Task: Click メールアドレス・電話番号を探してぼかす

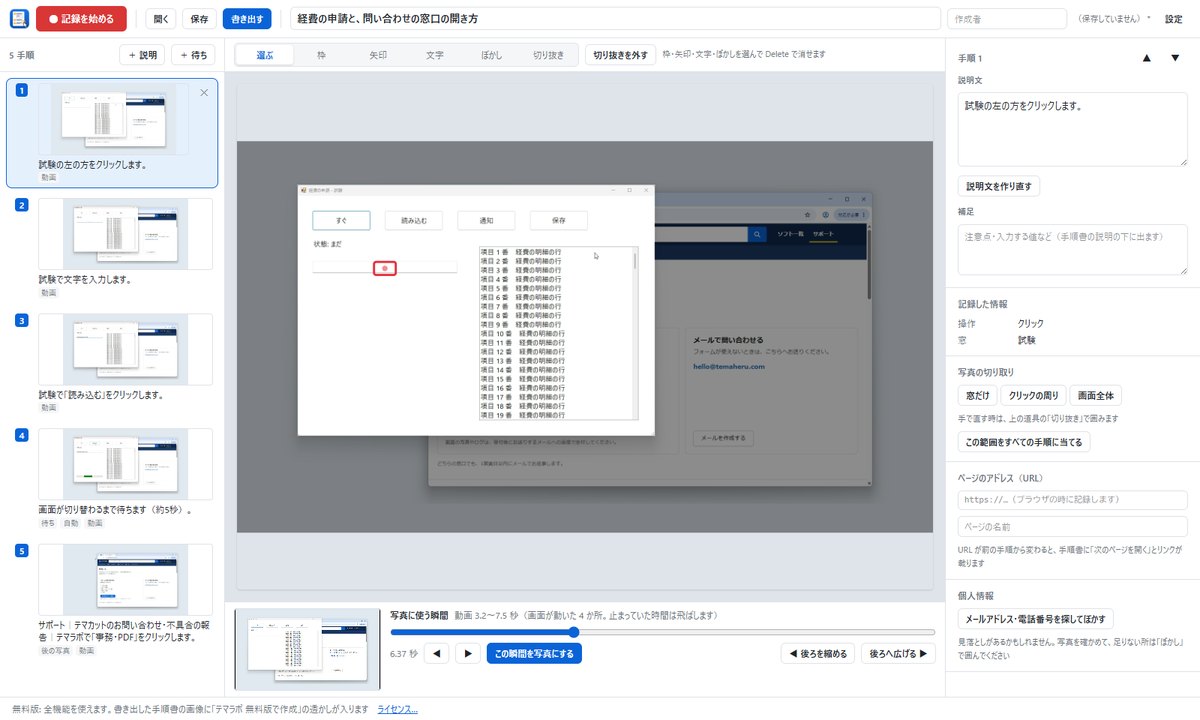Action: pos(1036,619)
